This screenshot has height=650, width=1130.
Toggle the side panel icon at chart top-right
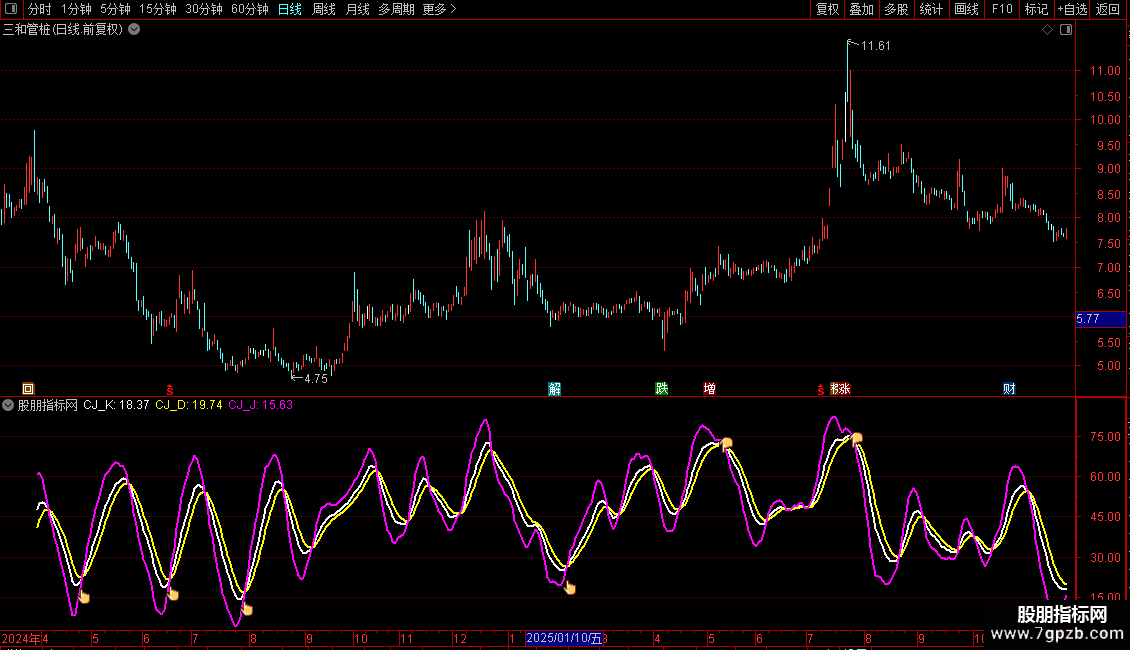(1066, 30)
